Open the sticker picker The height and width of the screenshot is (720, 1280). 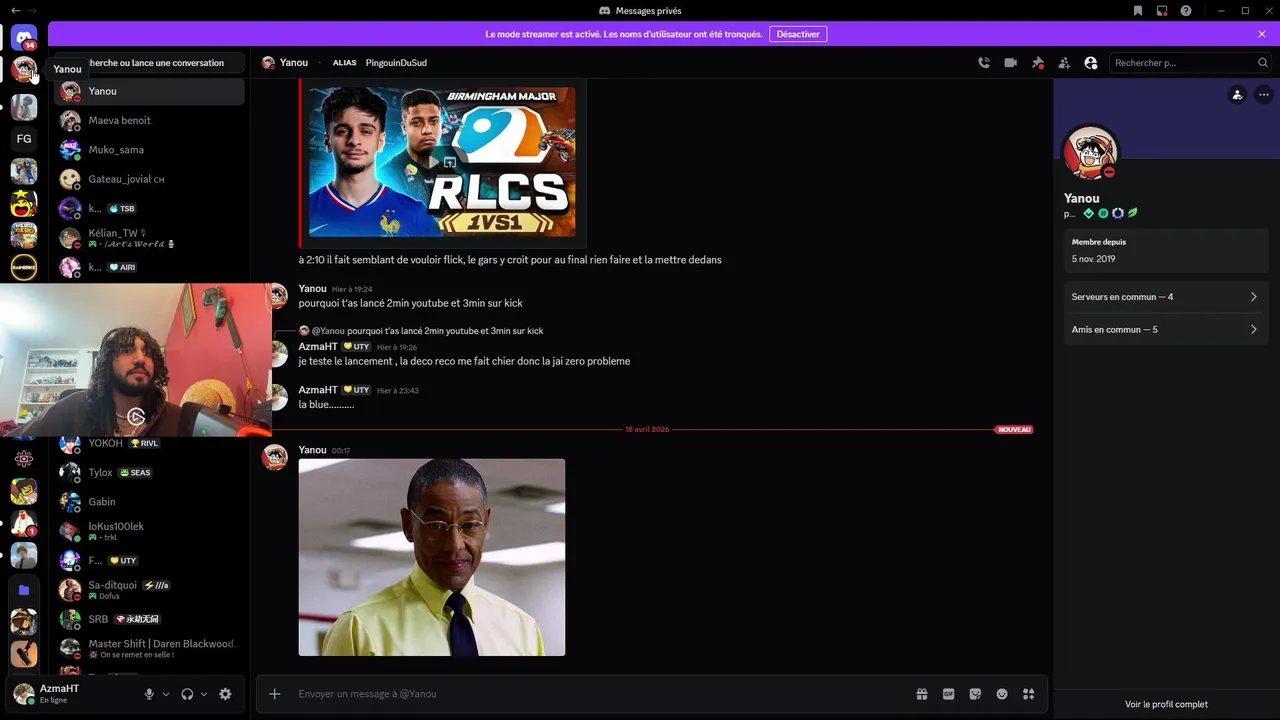975,694
